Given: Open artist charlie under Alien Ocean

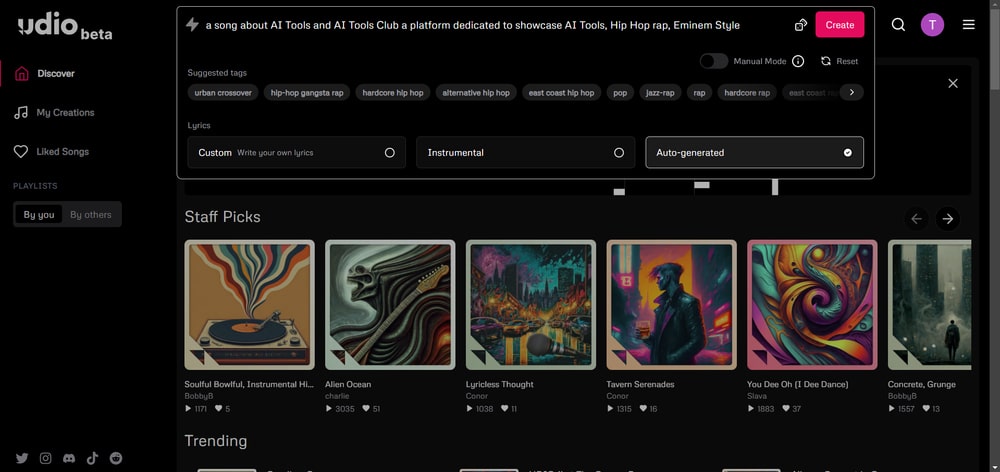Looking at the screenshot, I should pyautogui.click(x=337, y=396).
